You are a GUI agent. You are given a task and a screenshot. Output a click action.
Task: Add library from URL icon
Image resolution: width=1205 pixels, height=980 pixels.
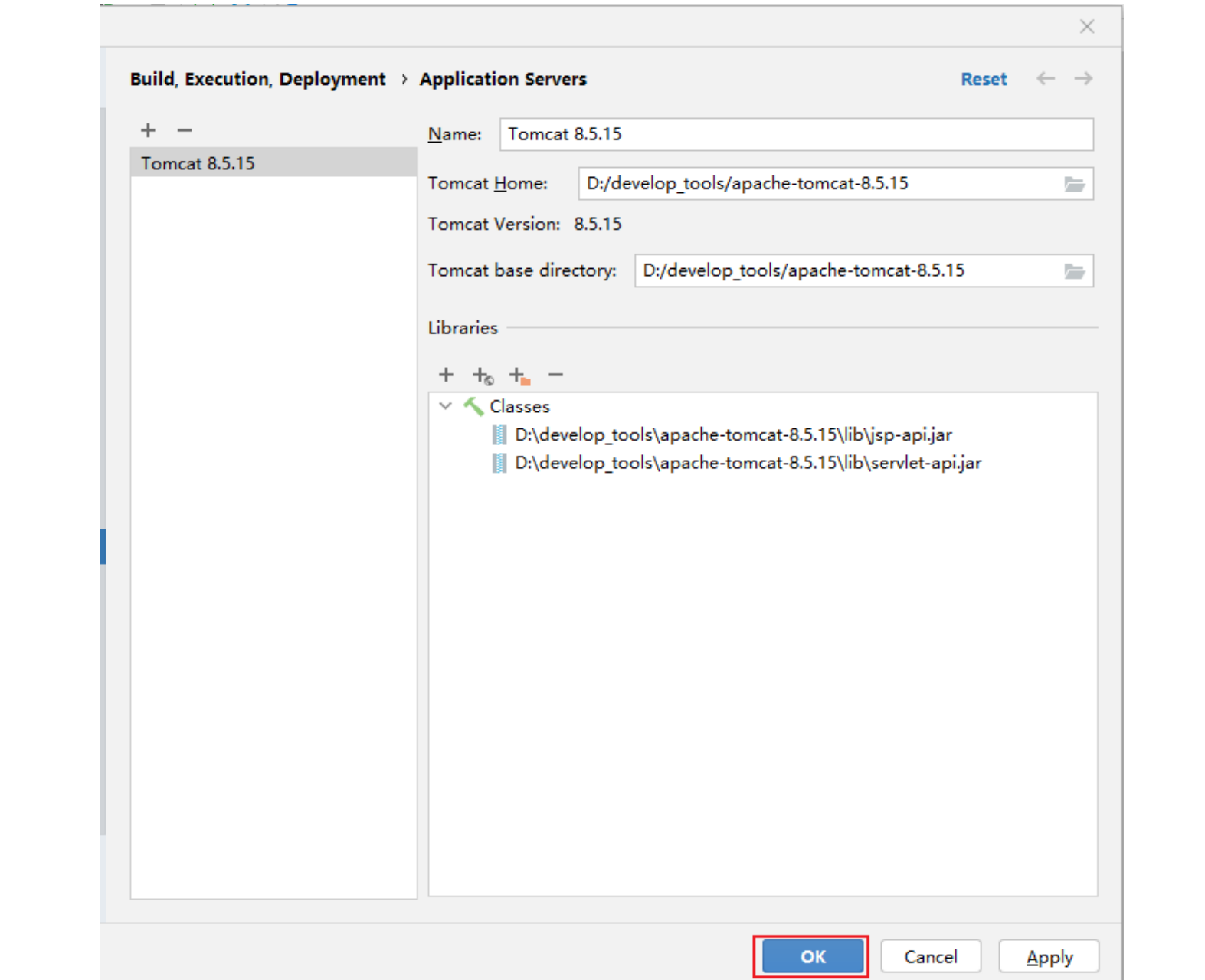[x=483, y=375]
